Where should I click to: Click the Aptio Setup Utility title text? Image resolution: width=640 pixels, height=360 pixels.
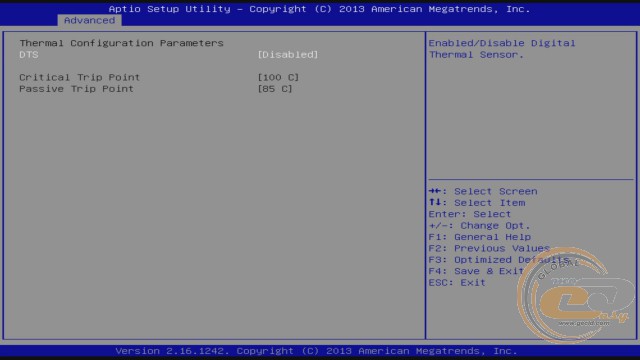[320, 9]
